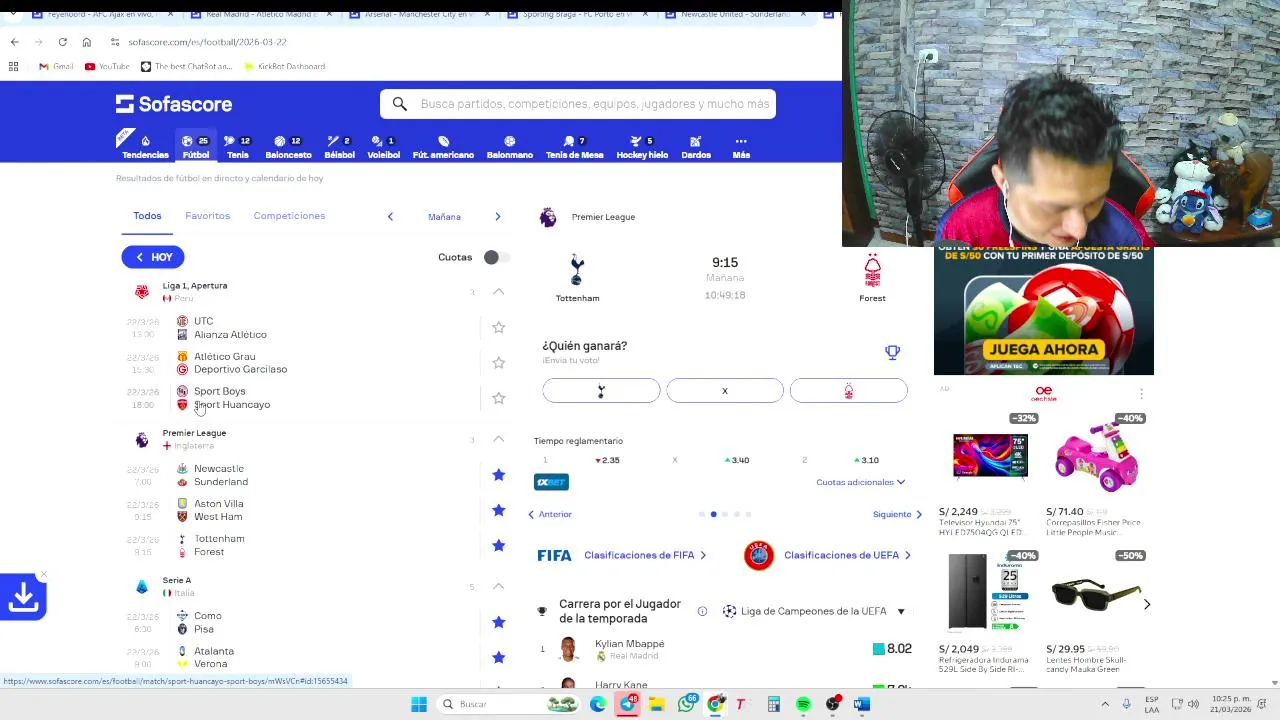Open the Windows Start menu
1280x720 pixels.
tap(419, 704)
